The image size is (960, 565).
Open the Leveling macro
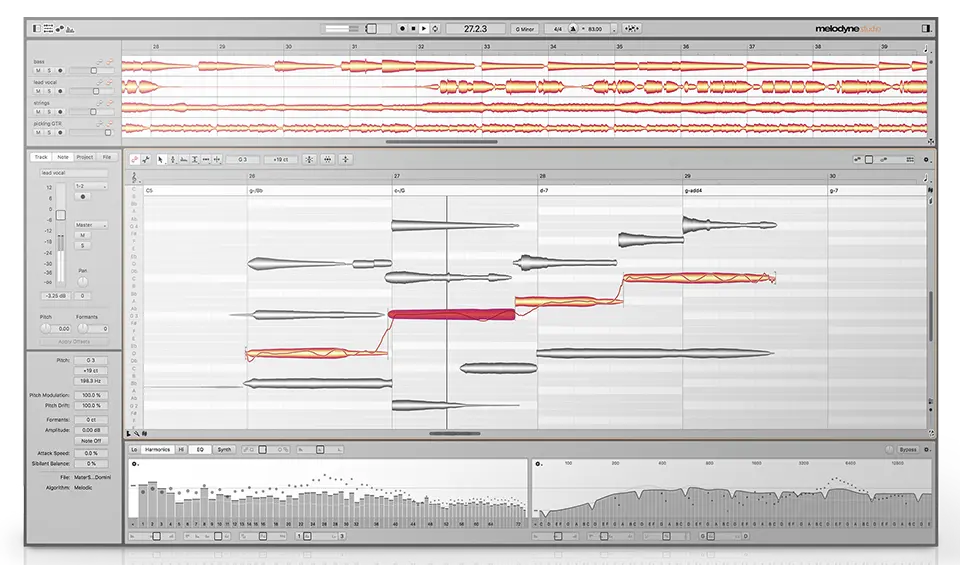tap(345, 159)
